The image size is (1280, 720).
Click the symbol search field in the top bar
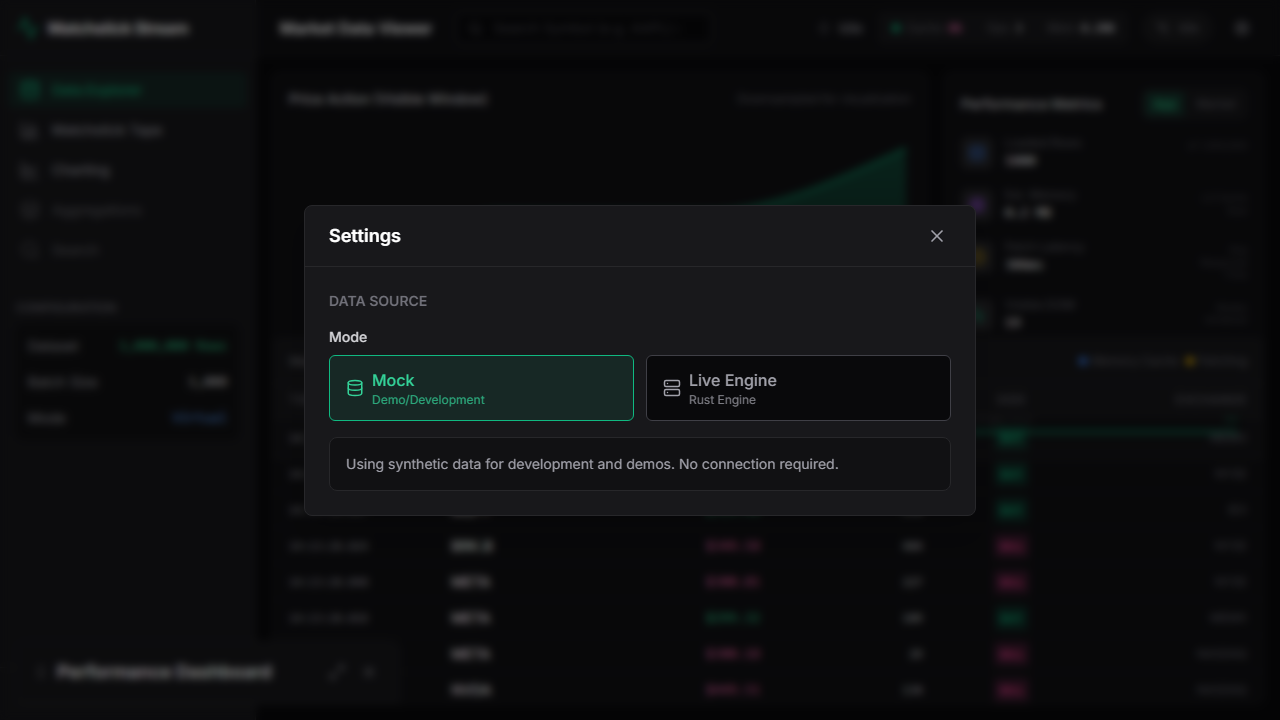click(x=585, y=28)
